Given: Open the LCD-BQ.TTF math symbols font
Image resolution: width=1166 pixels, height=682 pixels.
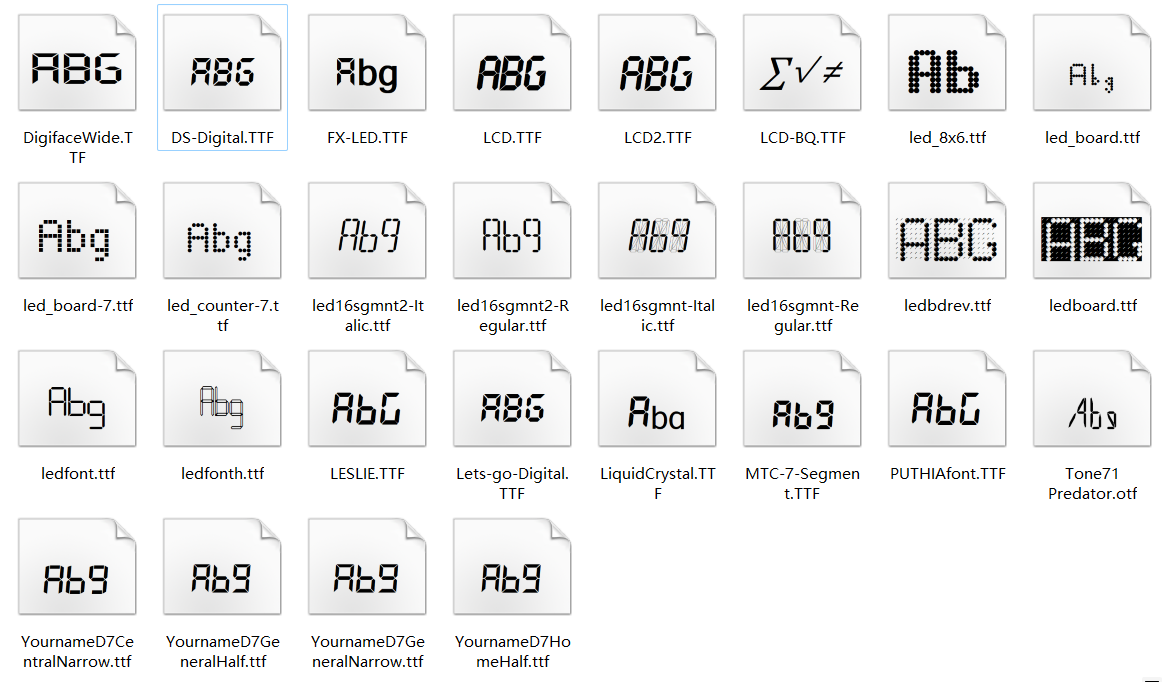Looking at the screenshot, I should (802, 66).
